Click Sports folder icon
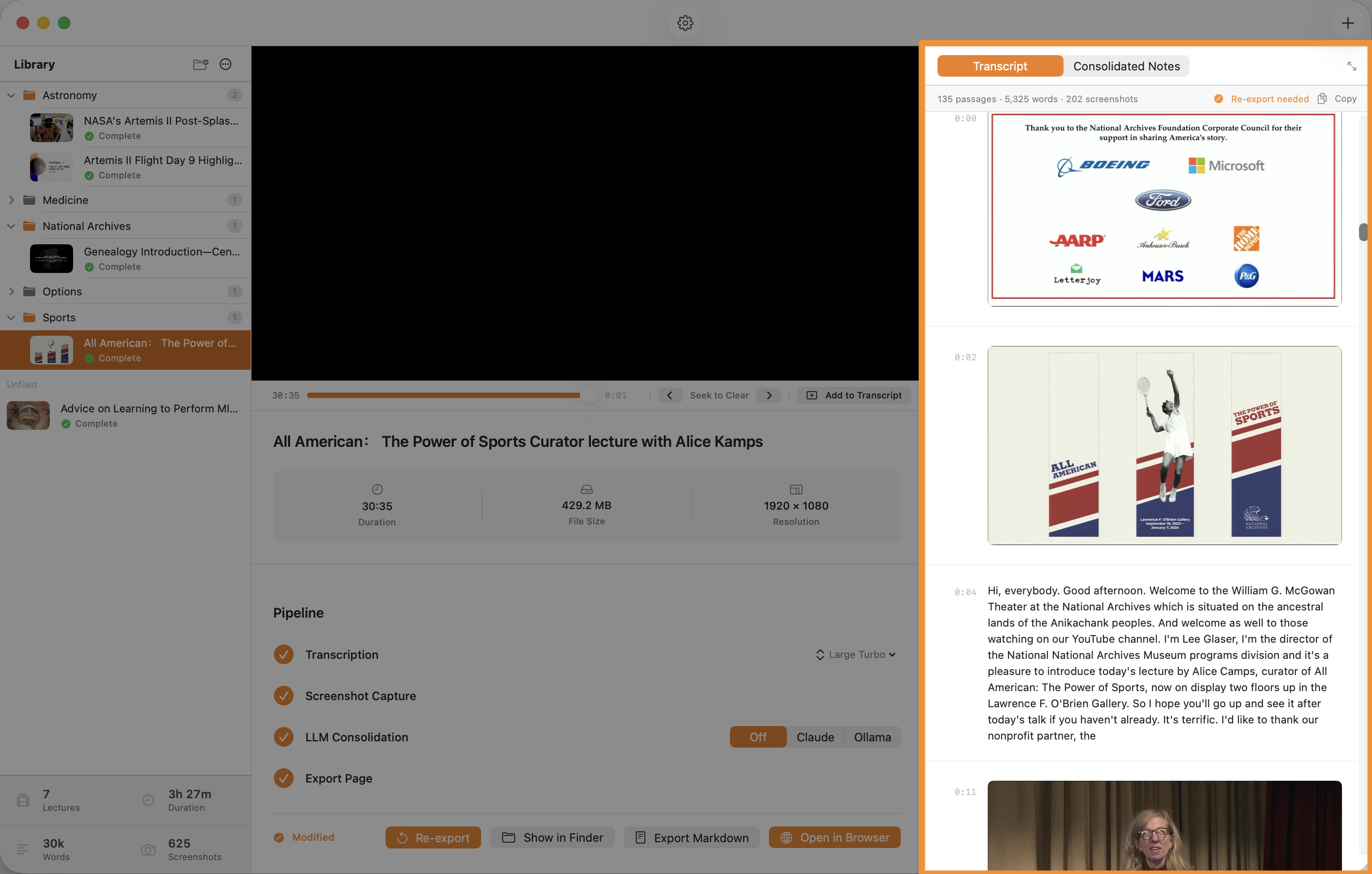This screenshot has width=1372, height=874. pos(29,318)
